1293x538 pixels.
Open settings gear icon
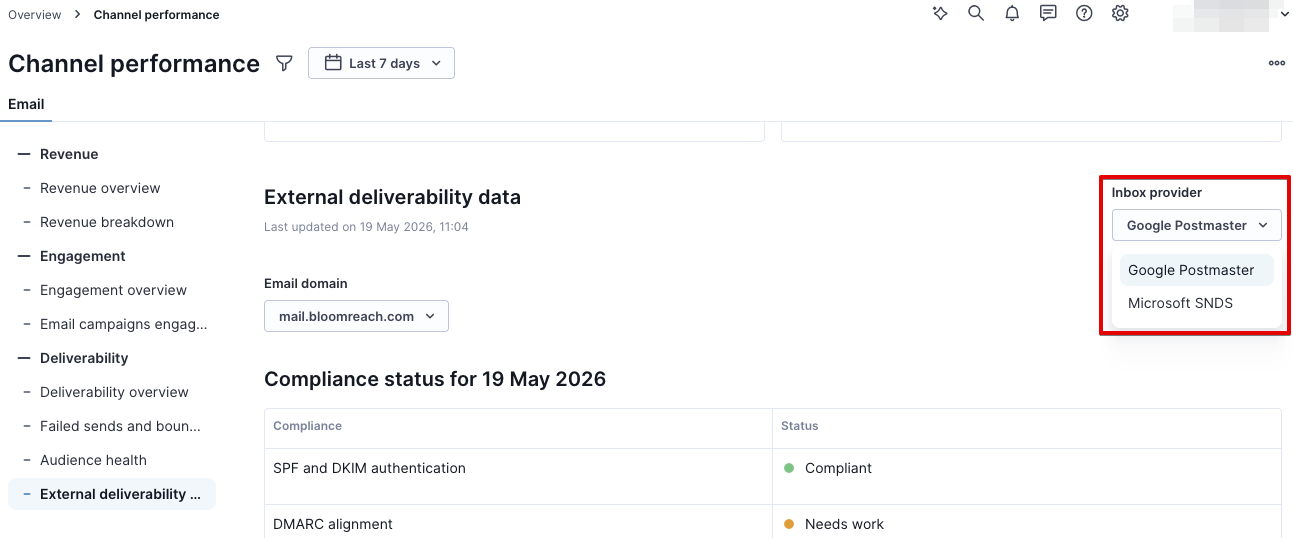point(1120,14)
